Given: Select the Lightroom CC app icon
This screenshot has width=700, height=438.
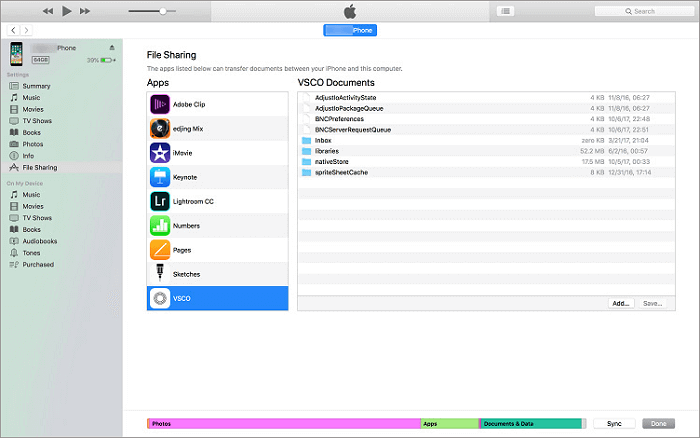Looking at the screenshot, I should click(x=160, y=201).
